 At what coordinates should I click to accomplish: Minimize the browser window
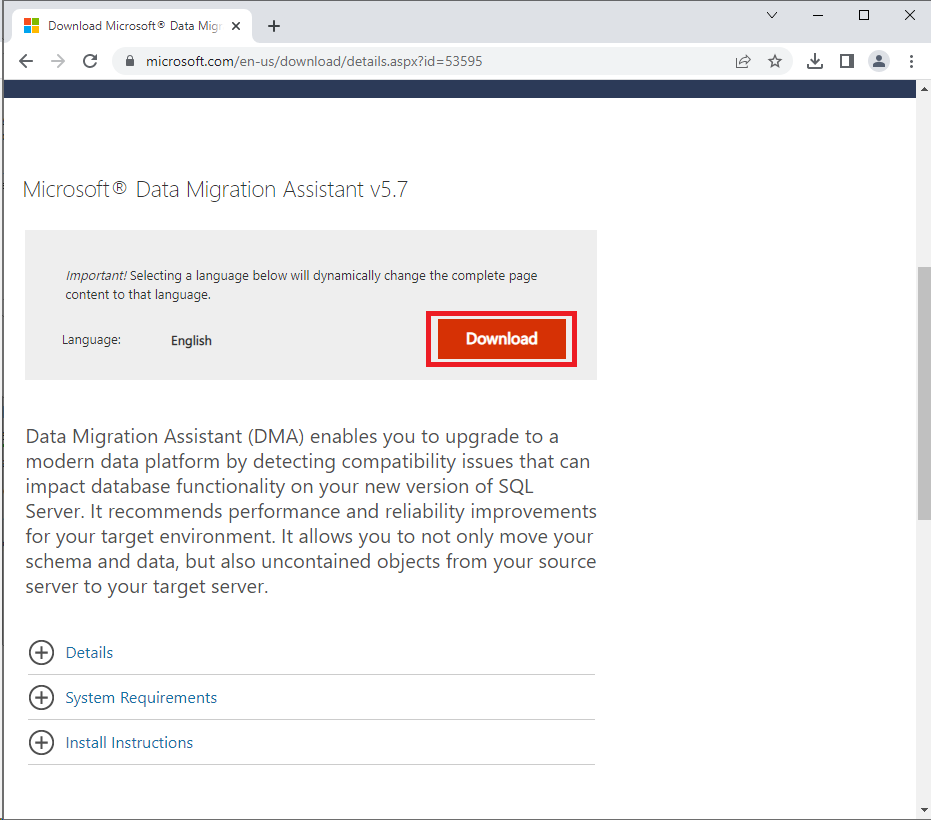pyautogui.click(x=818, y=15)
